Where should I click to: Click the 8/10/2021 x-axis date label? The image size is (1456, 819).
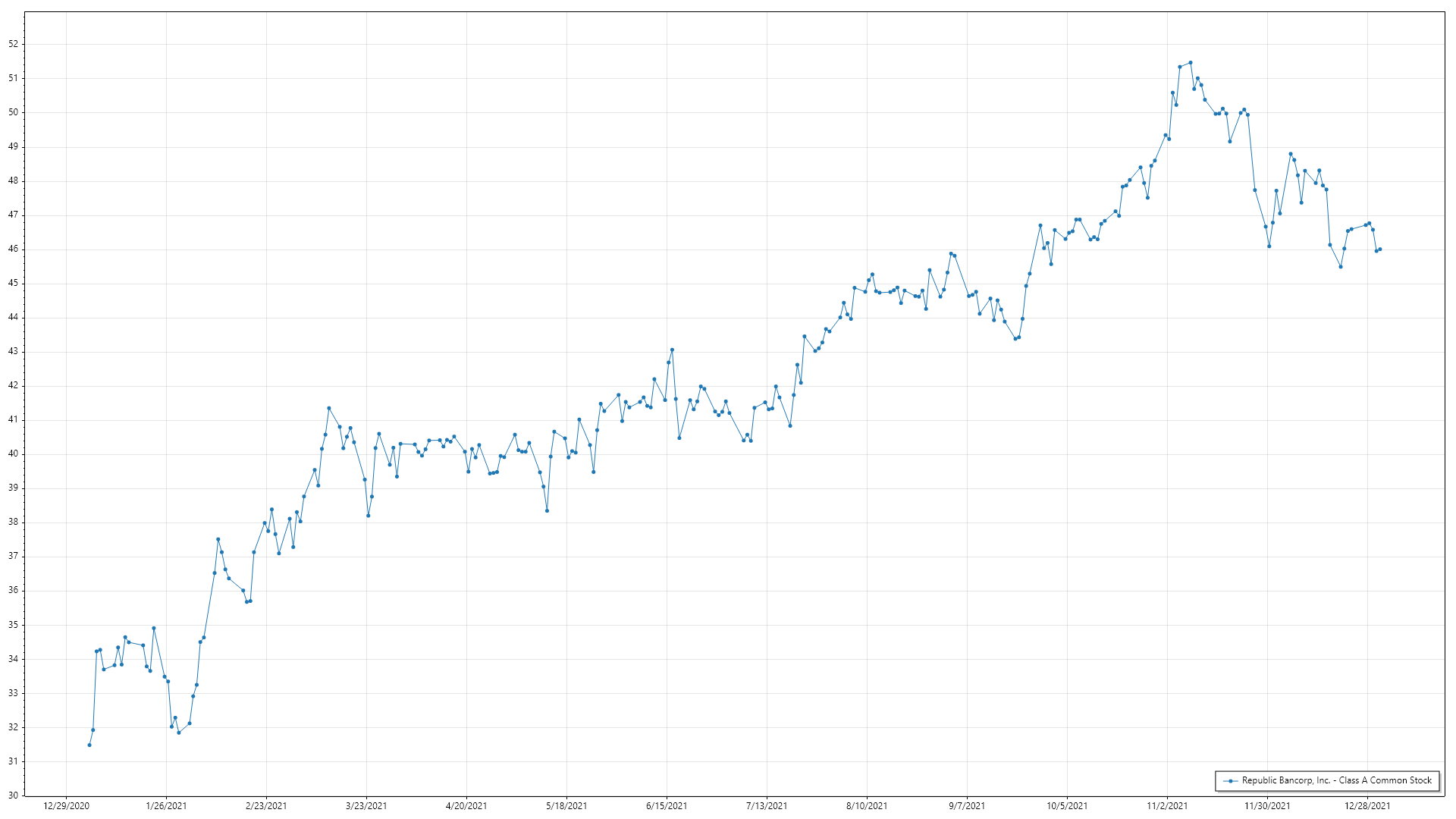[867, 805]
